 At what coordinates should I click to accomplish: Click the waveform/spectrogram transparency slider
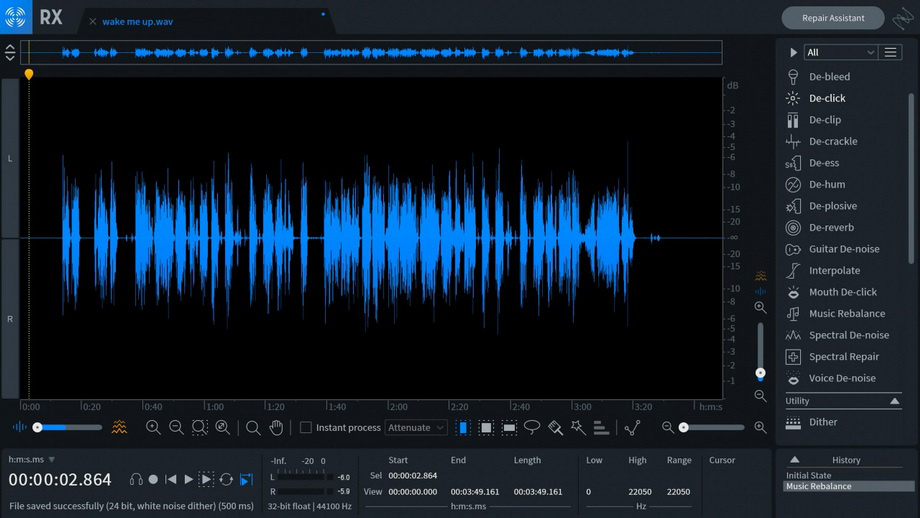(68, 427)
